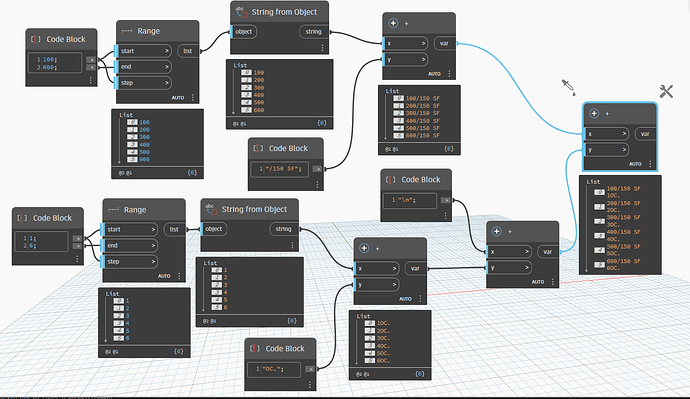Click the string output port on the lower String from Object
The image size is (690, 399).
(x=283, y=229)
